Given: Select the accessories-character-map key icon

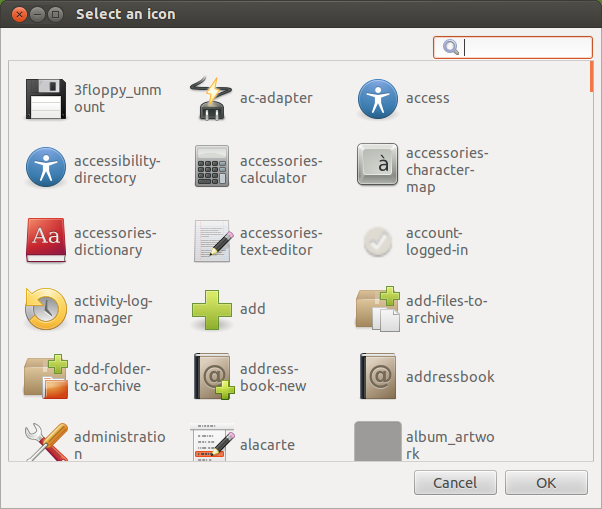Looking at the screenshot, I should [x=377, y=164].
